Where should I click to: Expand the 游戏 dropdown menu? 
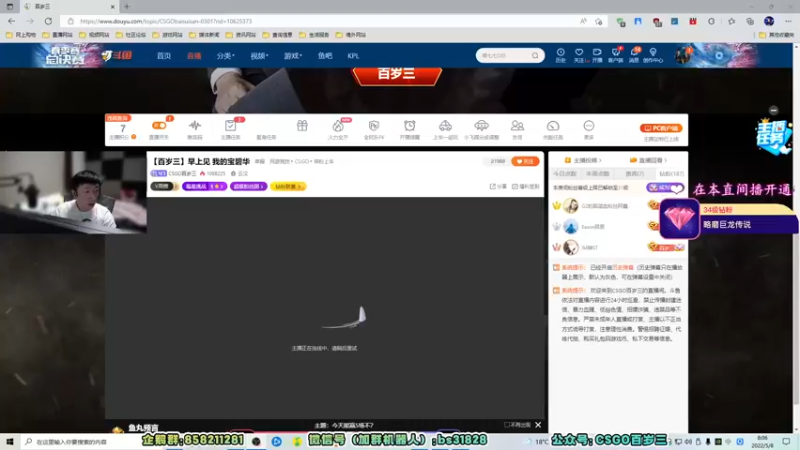[x=292, y=56]
